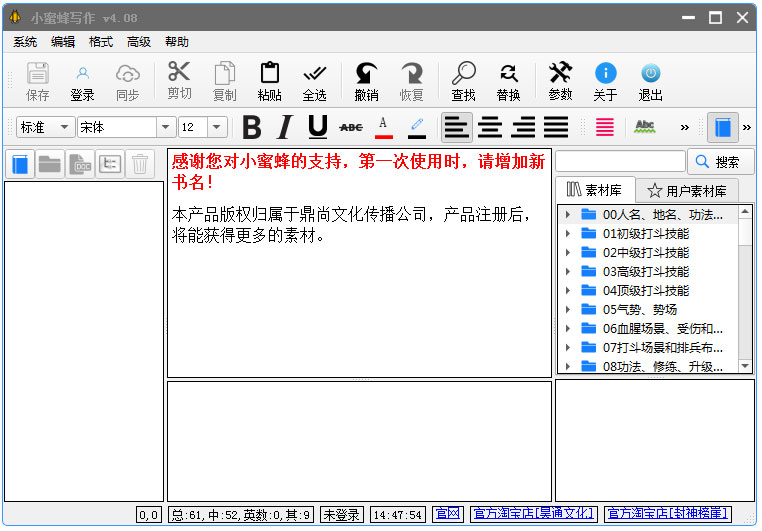
Task: Click the red font color button
Action: pos(384,127)
